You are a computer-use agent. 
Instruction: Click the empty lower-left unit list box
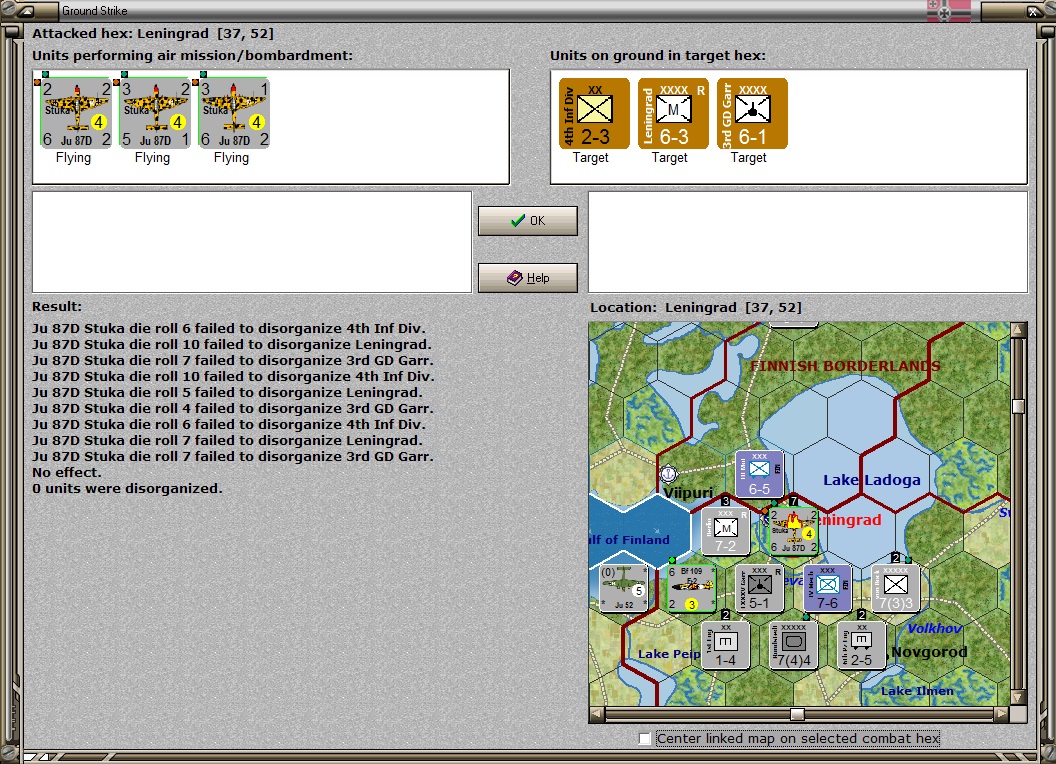pyautogui.click(x=252, y=242)
